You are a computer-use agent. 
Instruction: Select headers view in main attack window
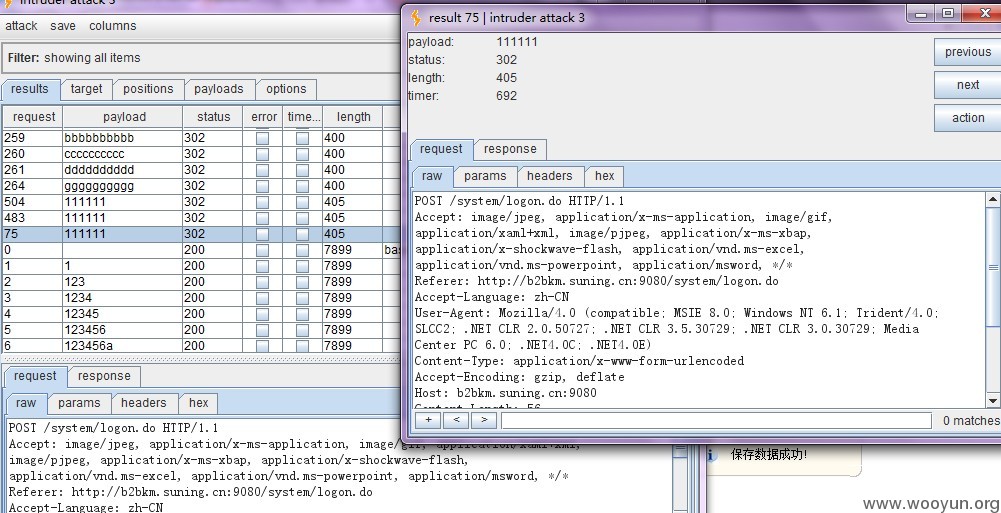coord(144,403)
